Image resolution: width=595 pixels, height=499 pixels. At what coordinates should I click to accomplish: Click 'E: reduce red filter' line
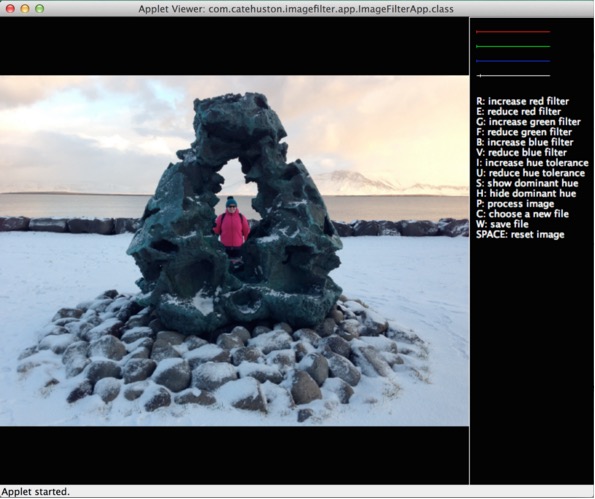tap(518, 112)
